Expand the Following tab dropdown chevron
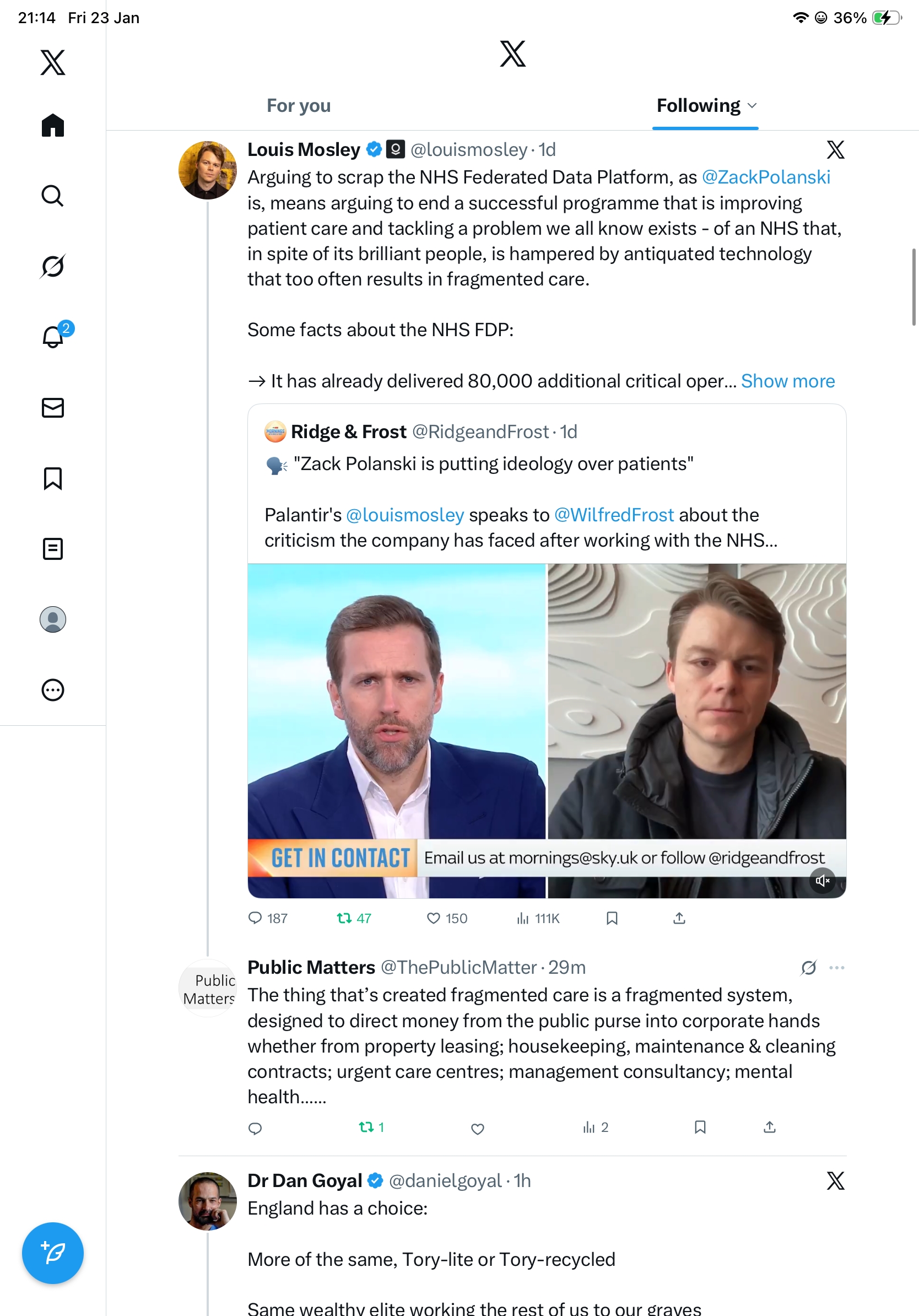Image resolution: width=919 pixels, height=1316 pixels. [x=753, y=106]
